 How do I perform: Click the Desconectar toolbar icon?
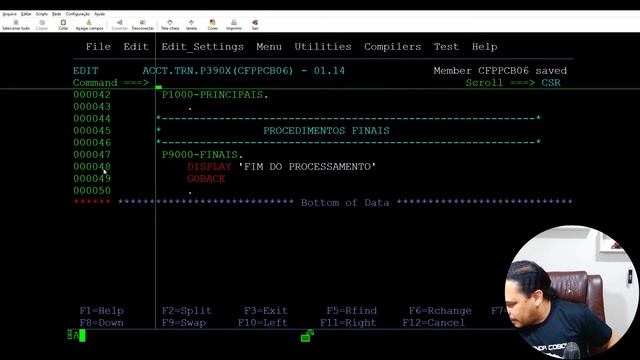pyautogui.click(x=143, y=25)
